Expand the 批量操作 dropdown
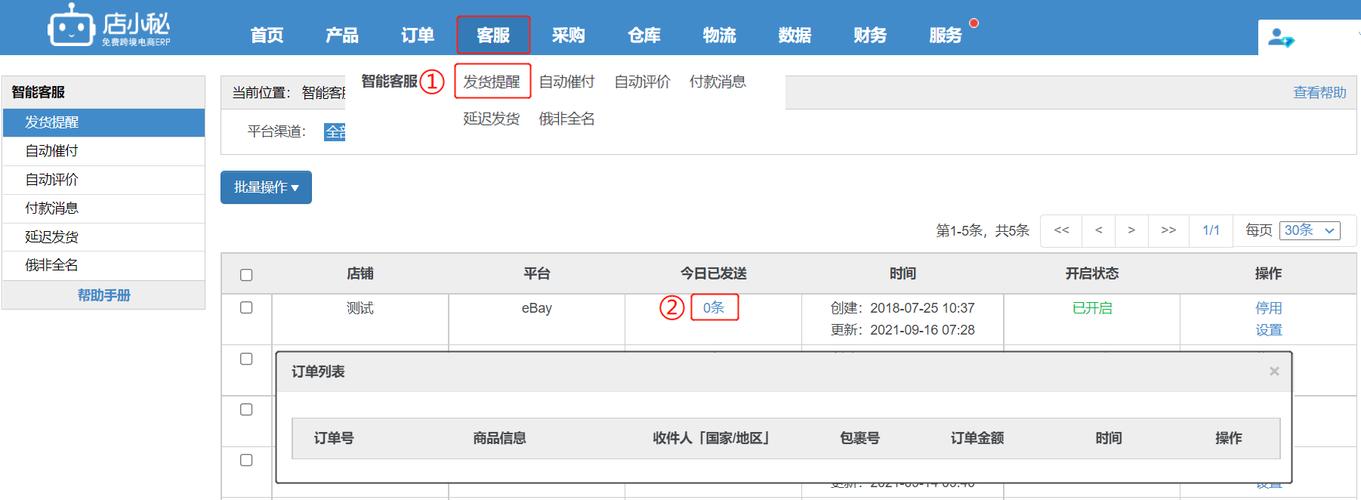Viewport: 1361px width, 500px height. point(266,187)
